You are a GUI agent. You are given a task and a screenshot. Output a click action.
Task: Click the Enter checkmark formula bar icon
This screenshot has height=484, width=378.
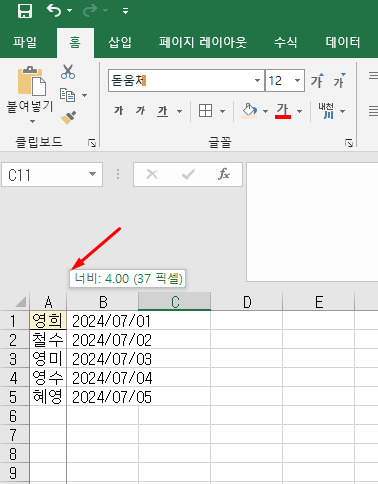tap(188, 174)
